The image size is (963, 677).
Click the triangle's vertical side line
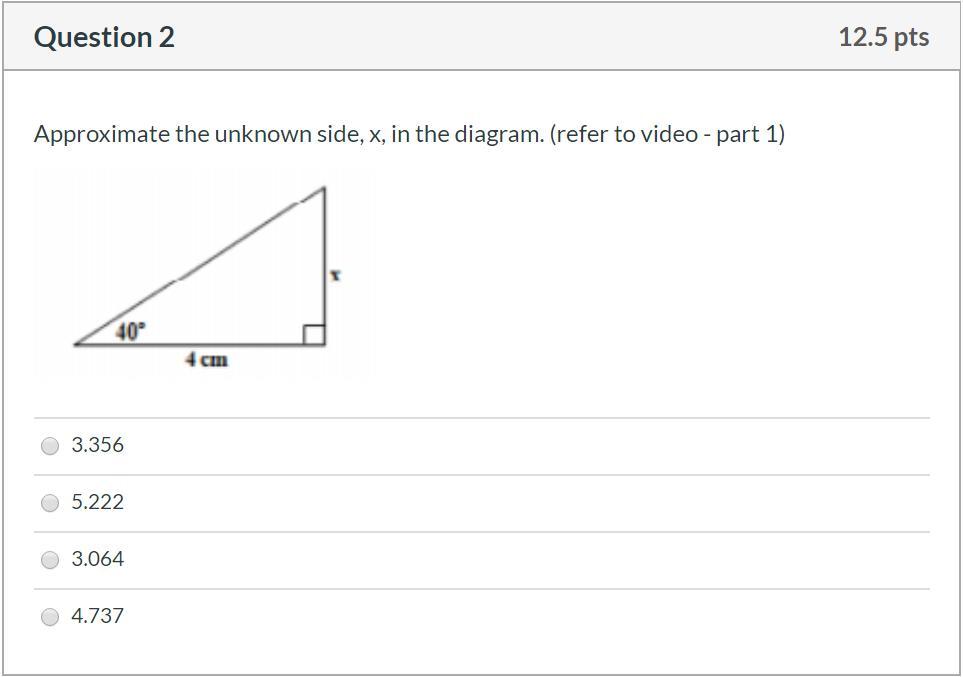click(325, 265)
